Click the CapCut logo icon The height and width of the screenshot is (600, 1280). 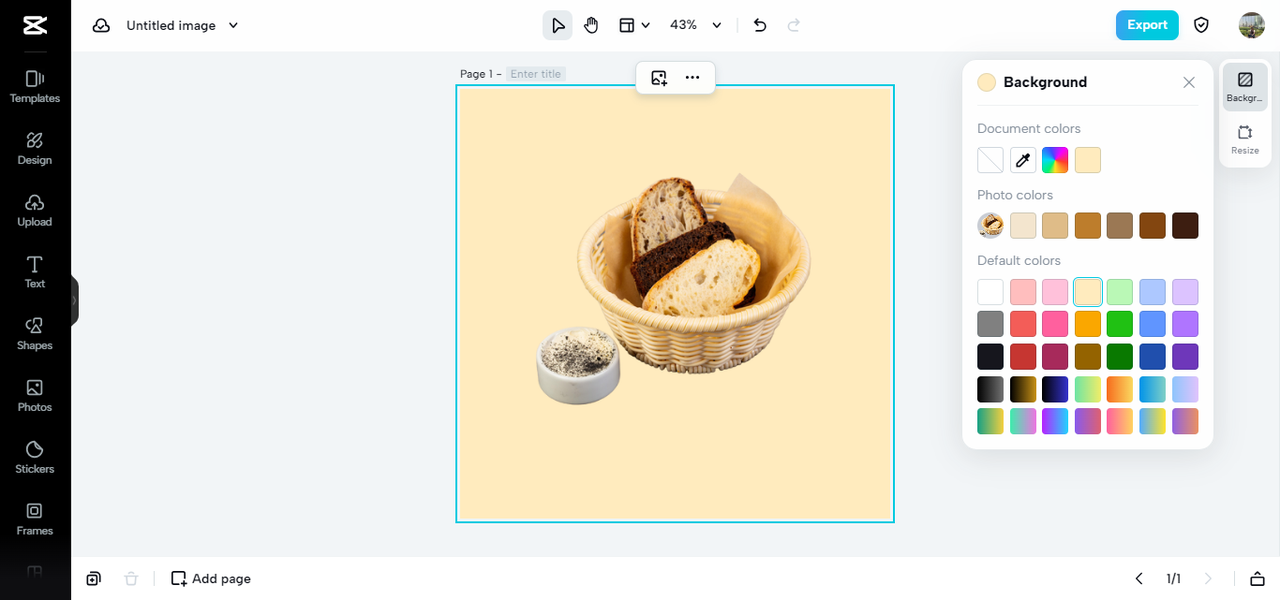[35, 25]
